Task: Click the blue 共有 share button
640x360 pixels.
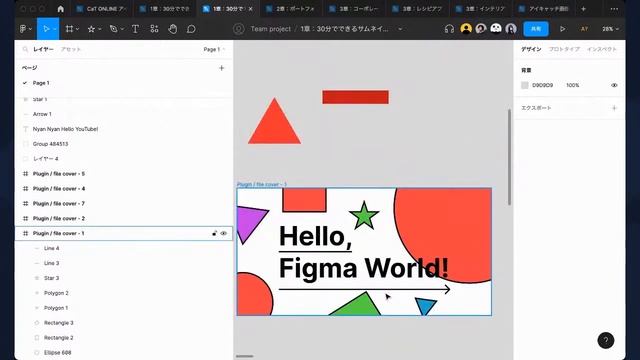Action: click(536, 29)
